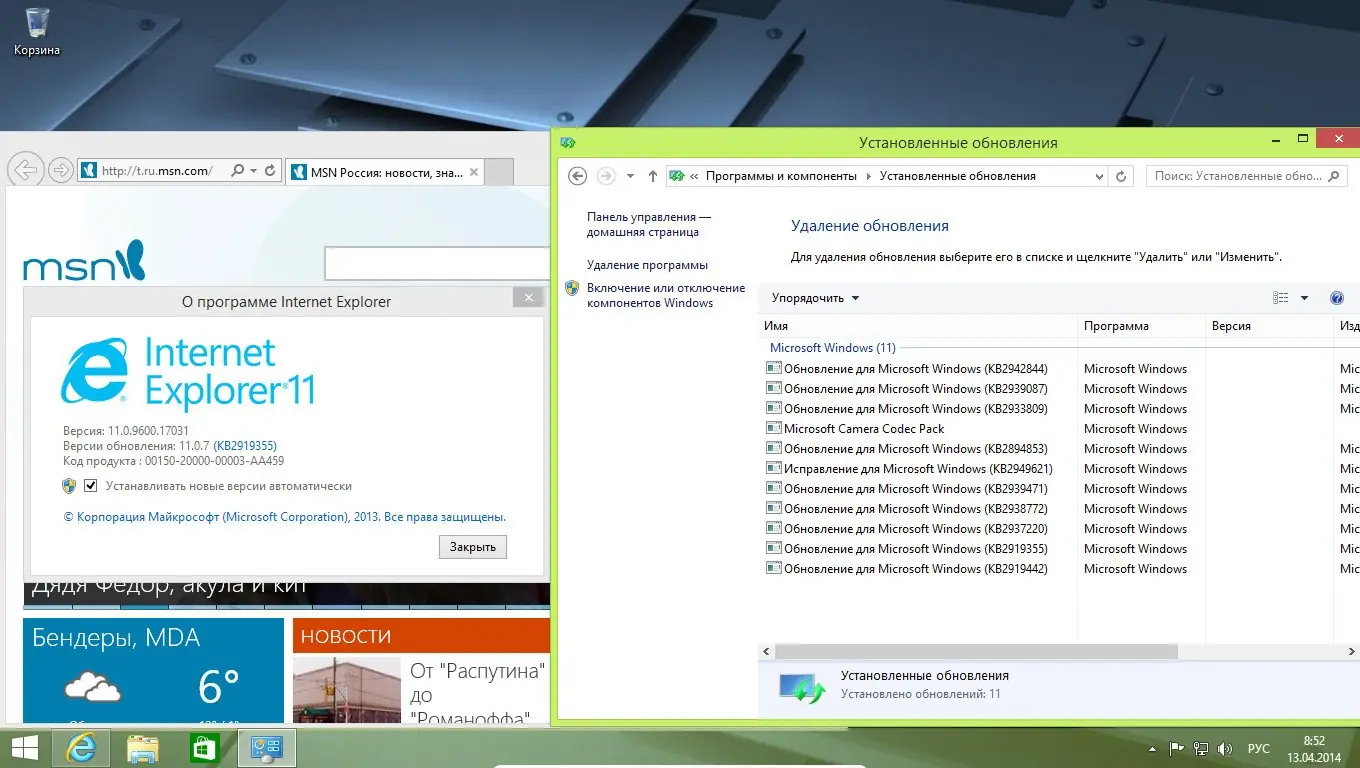Go back in Internet Explorer
1360x768 pixels.
coord(25,170)
